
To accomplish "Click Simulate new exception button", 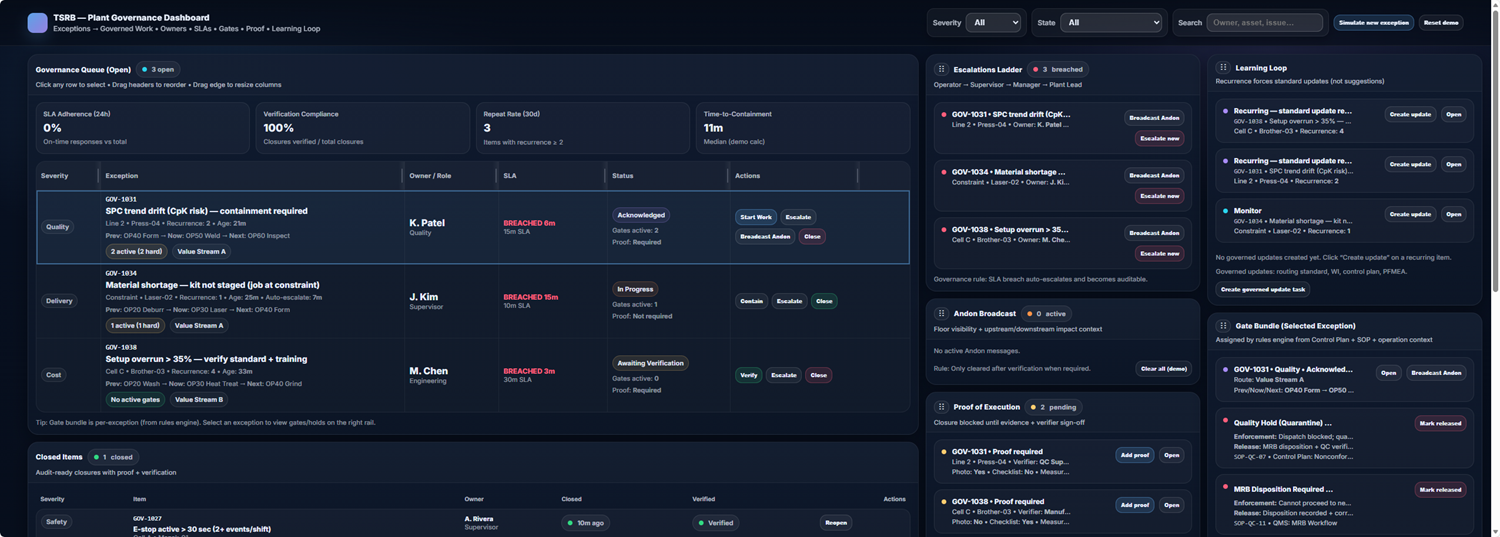I will pos(1373,22).
